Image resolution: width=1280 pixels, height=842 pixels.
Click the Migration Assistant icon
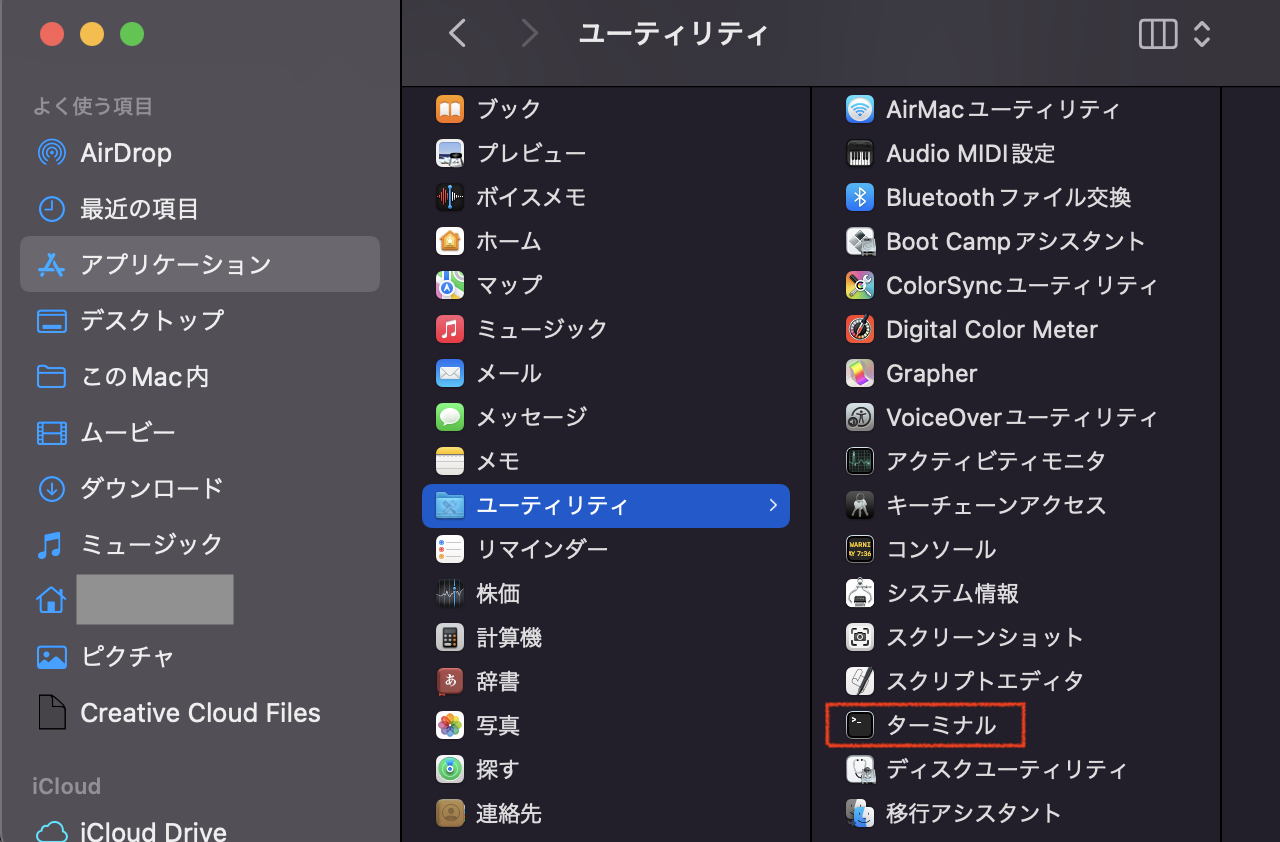tap(860, 813)
